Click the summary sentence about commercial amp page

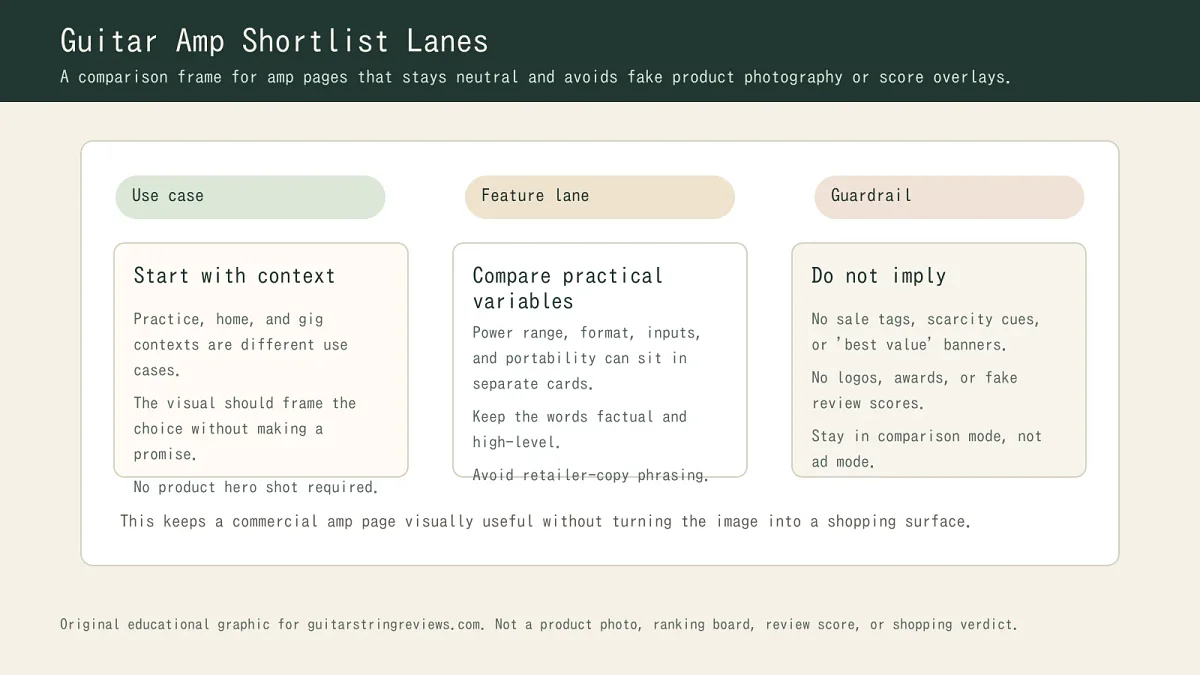tap(545, 522)
